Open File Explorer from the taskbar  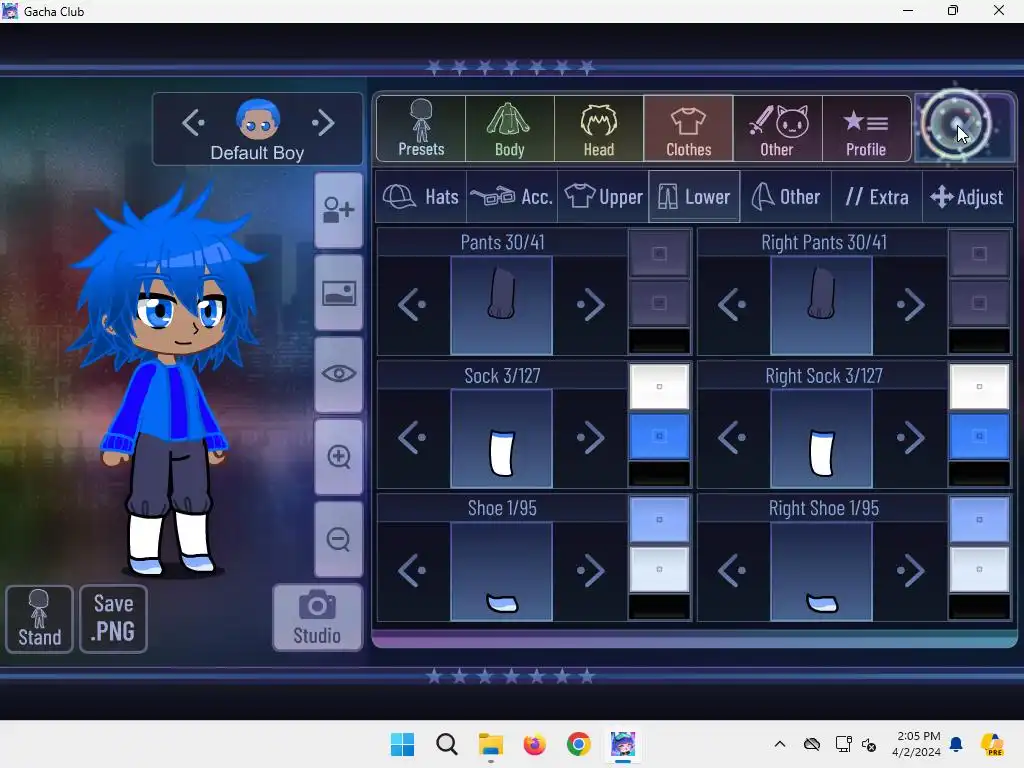pos(490,744)
